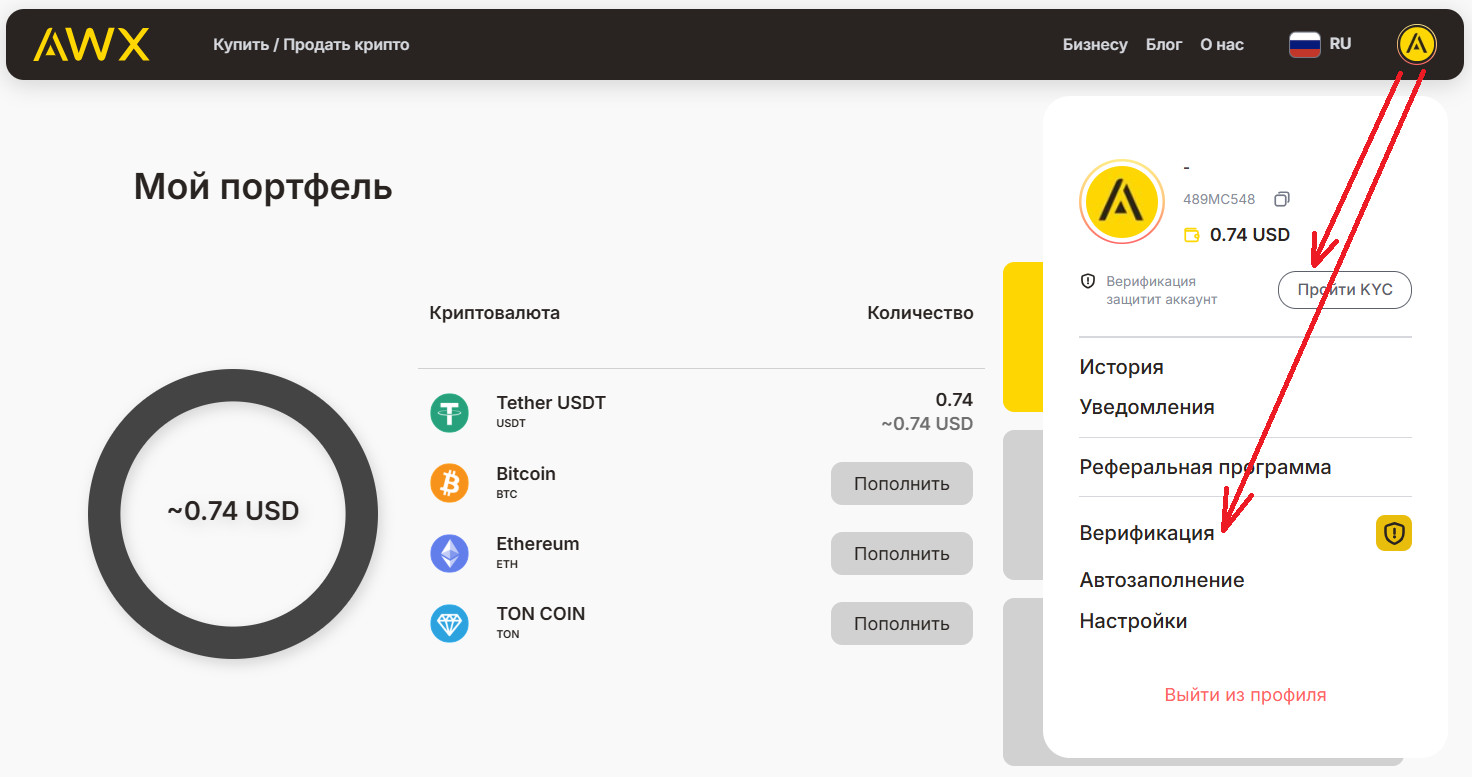Open the RU language selector
This screenshot has width=1472, height=777.
click(x=1320, y=44)
